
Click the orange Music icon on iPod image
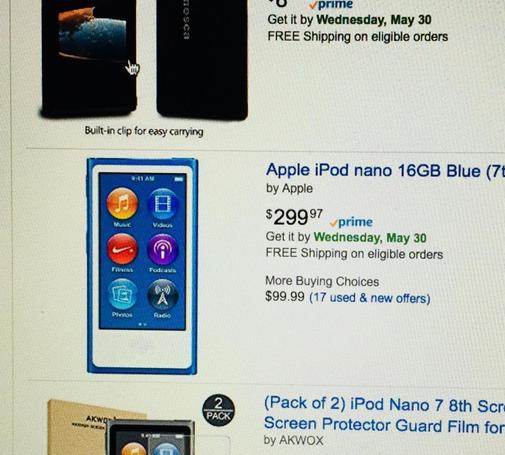(x=122, y=204)
